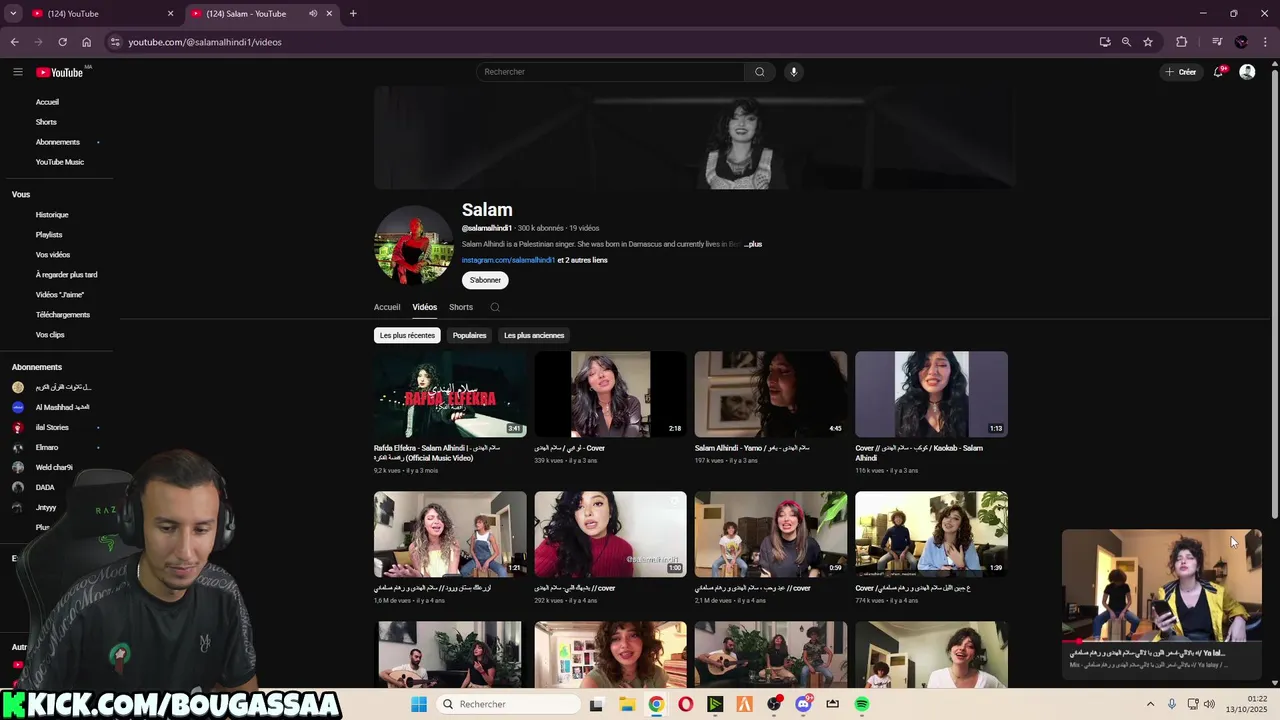Close the 'Salam - YouTube' browser tab
The image size is (1280, 720).
(329, 14)
